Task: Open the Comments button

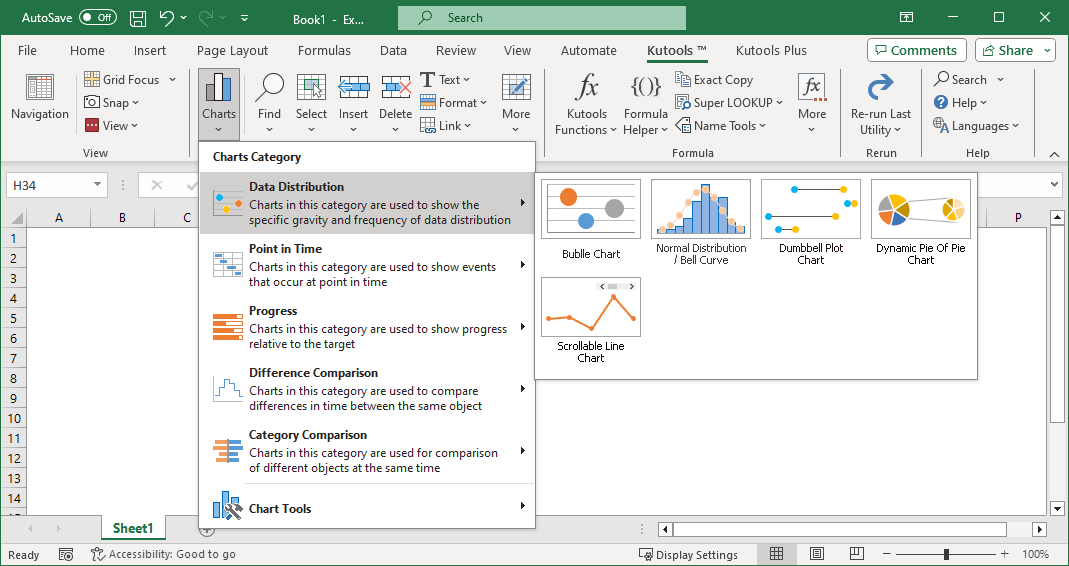Action: (917, 50)
